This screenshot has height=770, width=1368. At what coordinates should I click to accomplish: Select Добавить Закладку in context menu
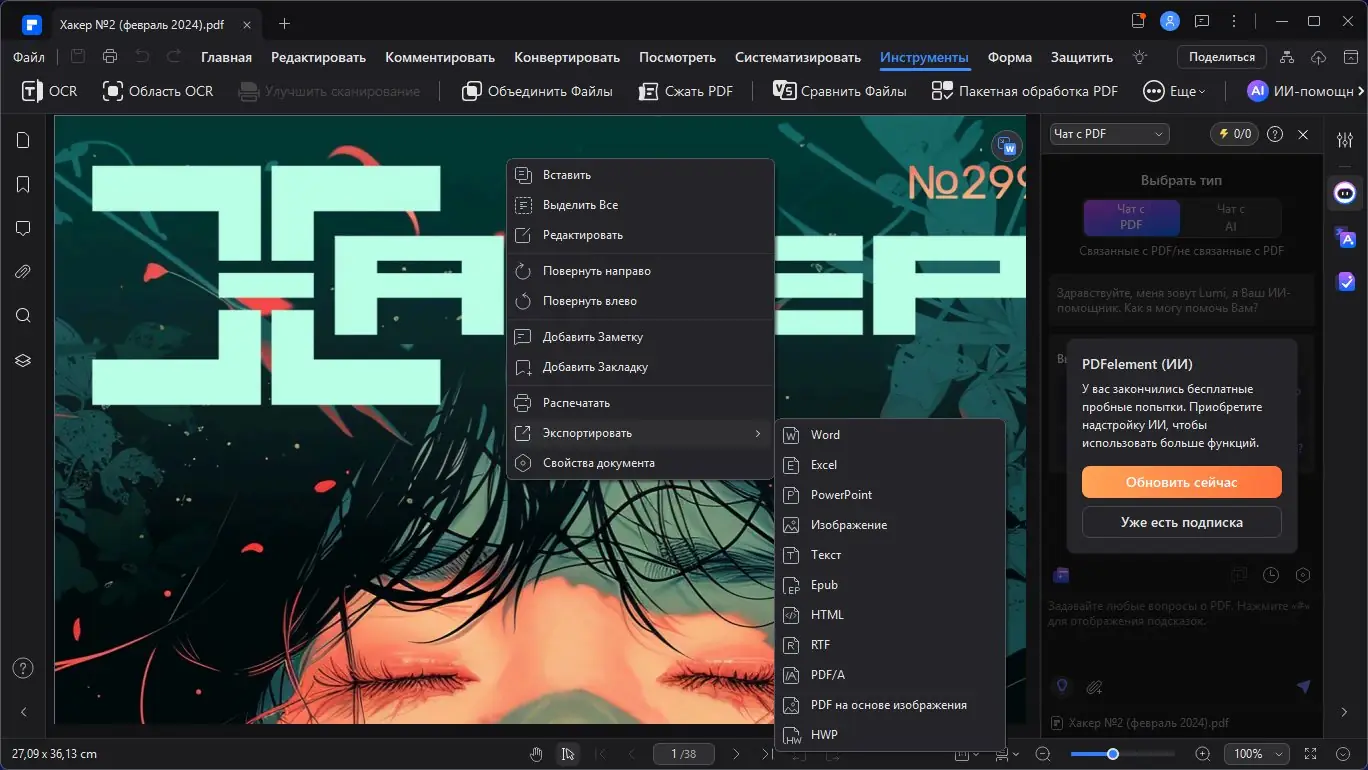tap(641, 367)
